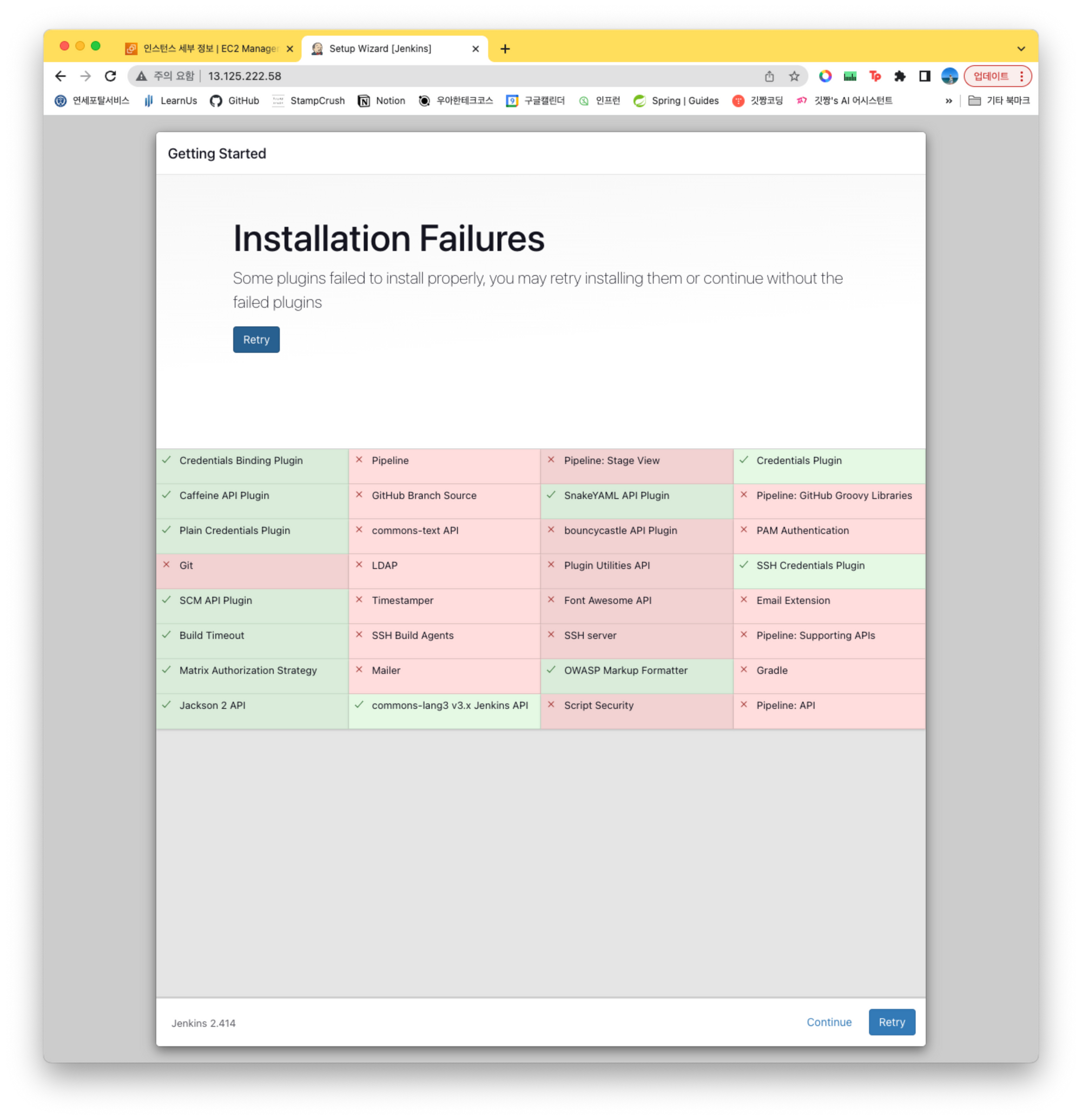Click the security warning icon in the address bar

[142, 76]
